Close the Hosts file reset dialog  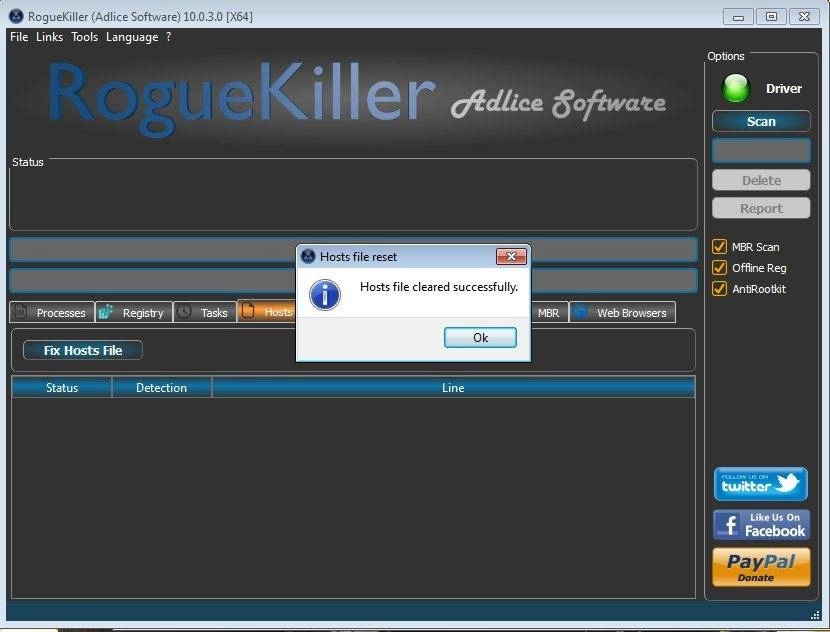click(511, 257)
